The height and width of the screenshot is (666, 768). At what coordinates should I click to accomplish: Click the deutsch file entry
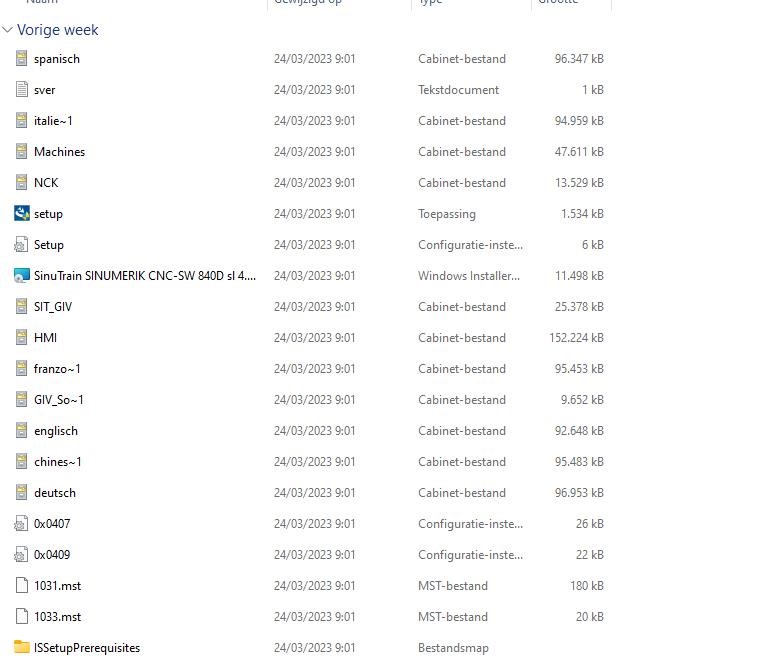tap(54, 493)
